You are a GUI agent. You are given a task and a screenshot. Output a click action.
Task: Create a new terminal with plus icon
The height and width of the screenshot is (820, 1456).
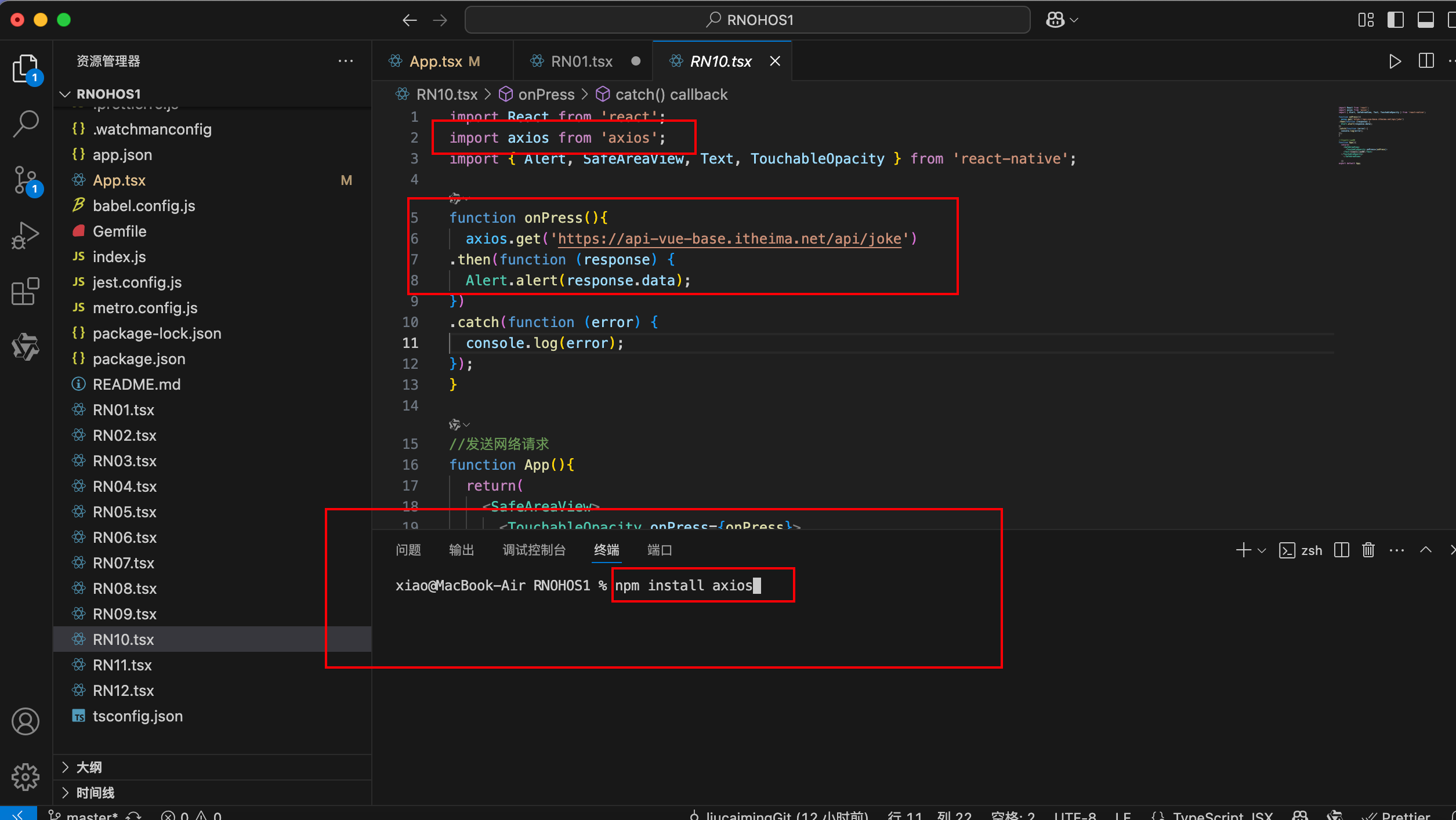tap(1243, 550)
